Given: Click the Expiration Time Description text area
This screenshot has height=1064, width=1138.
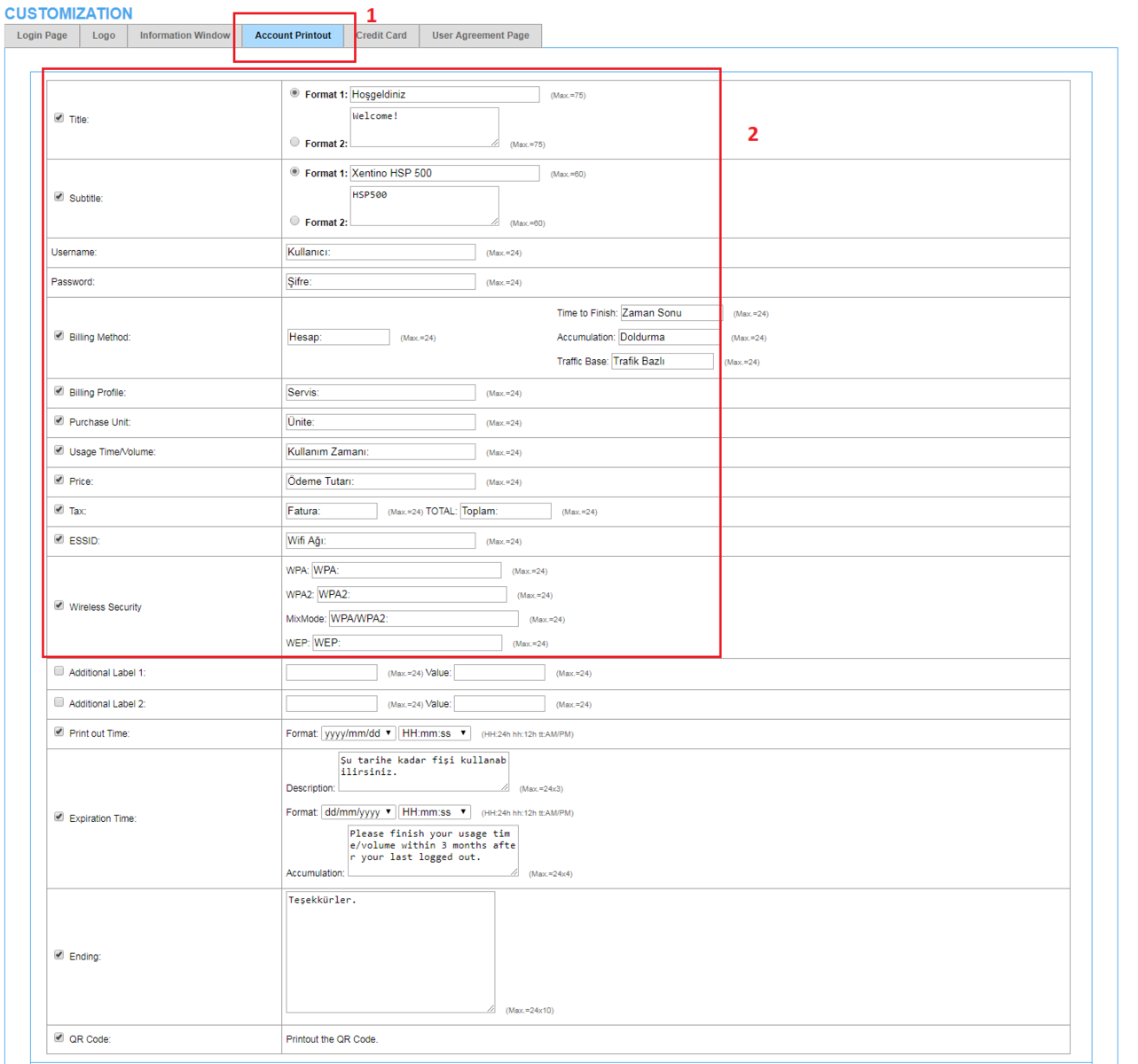Looking at the screenshot, I should click(423, 771).
